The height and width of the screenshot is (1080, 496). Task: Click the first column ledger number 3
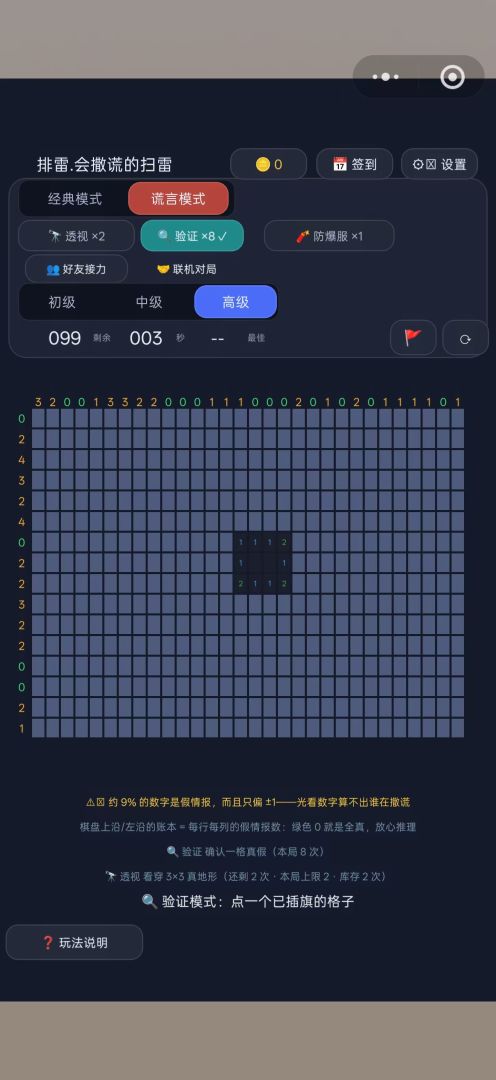(x=38, y=402)
